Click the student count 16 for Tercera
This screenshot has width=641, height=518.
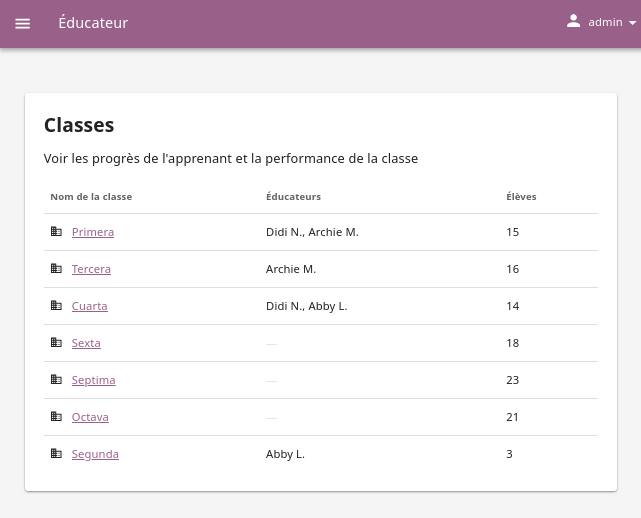pyautogui.click(x=513, y=269)
